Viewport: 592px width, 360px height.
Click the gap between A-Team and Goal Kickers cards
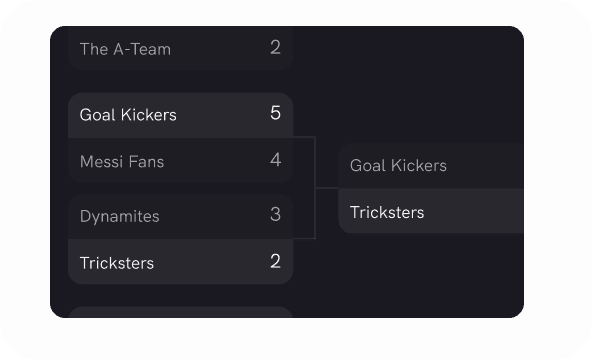pyautogui.click(x=180, y=82)
